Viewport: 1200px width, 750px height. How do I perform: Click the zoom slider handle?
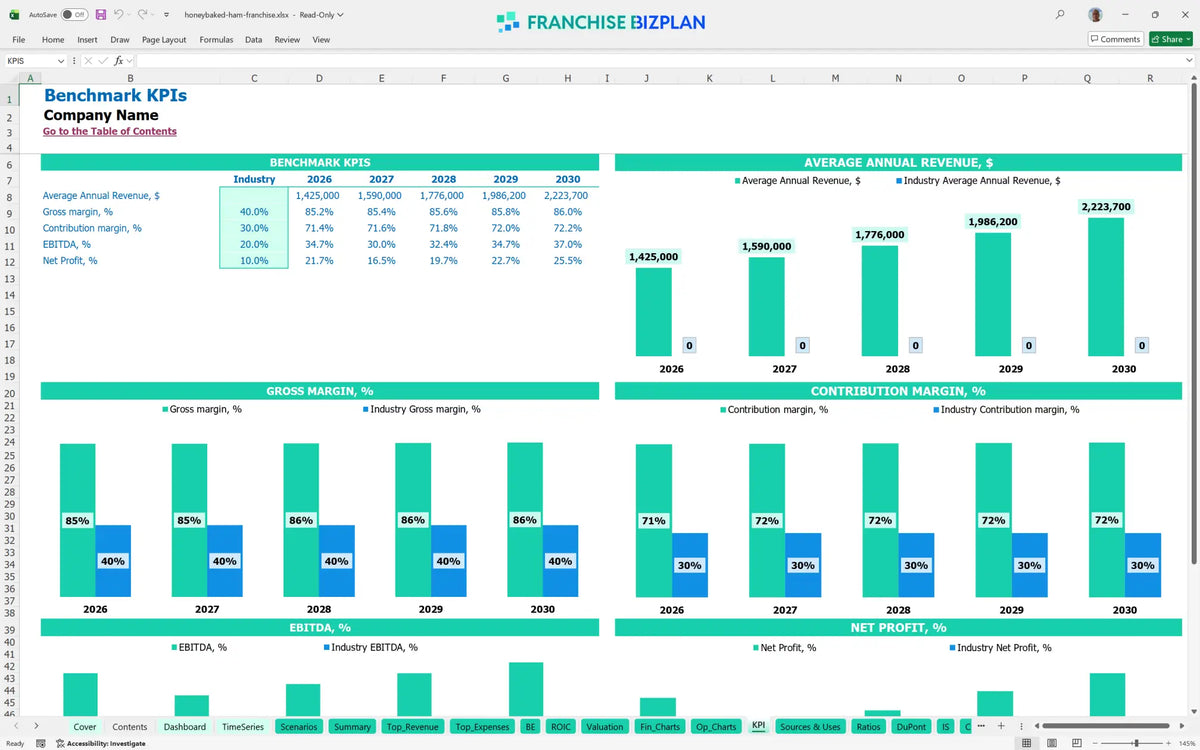tap(1135, 743)
